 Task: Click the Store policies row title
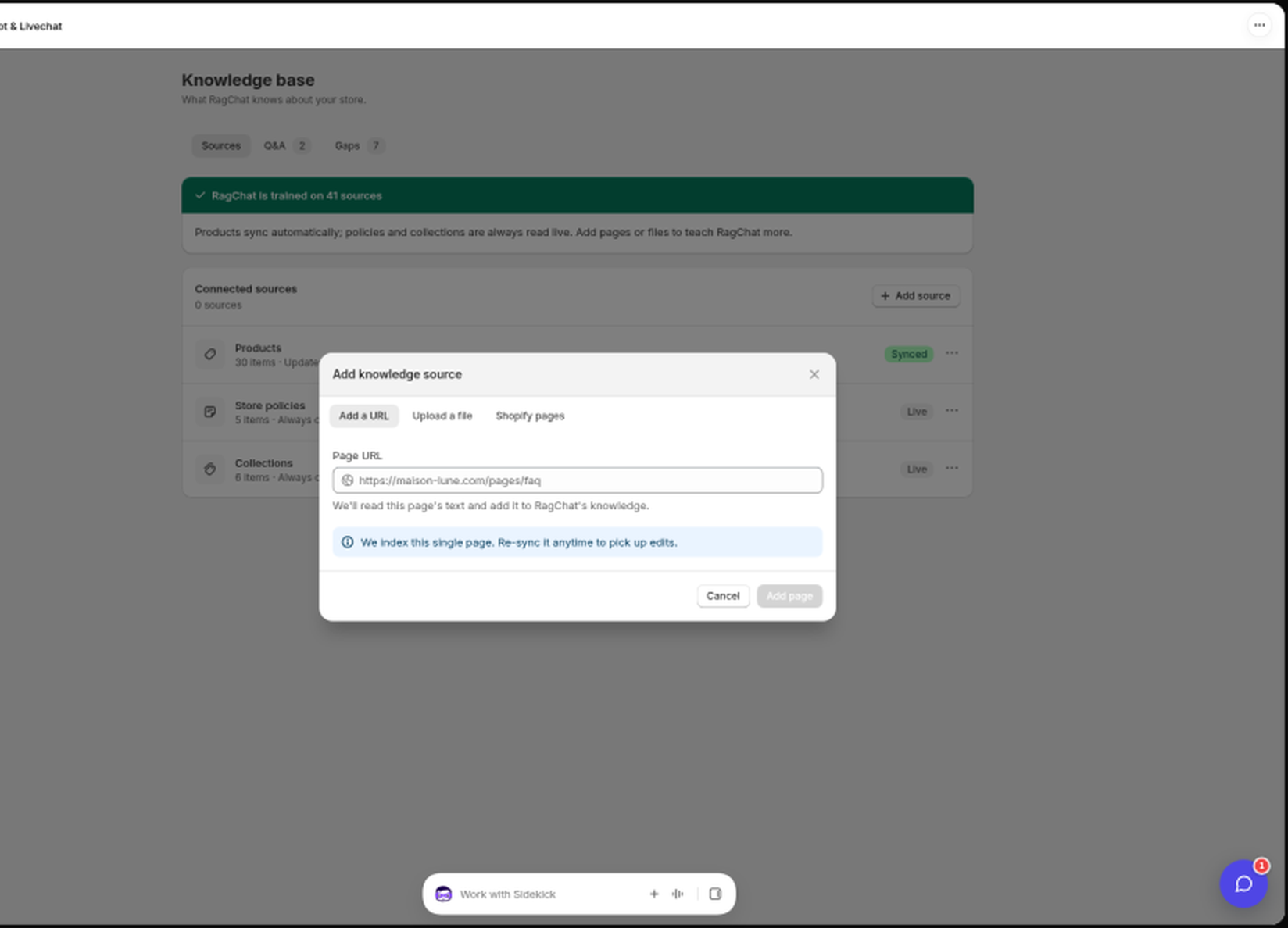270,405
